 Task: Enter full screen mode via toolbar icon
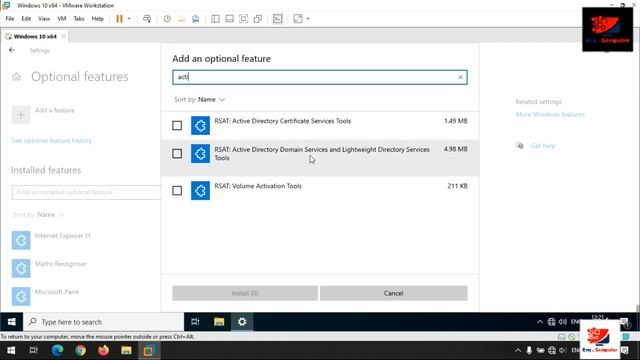pyautogui.click(x=243, y=19)
